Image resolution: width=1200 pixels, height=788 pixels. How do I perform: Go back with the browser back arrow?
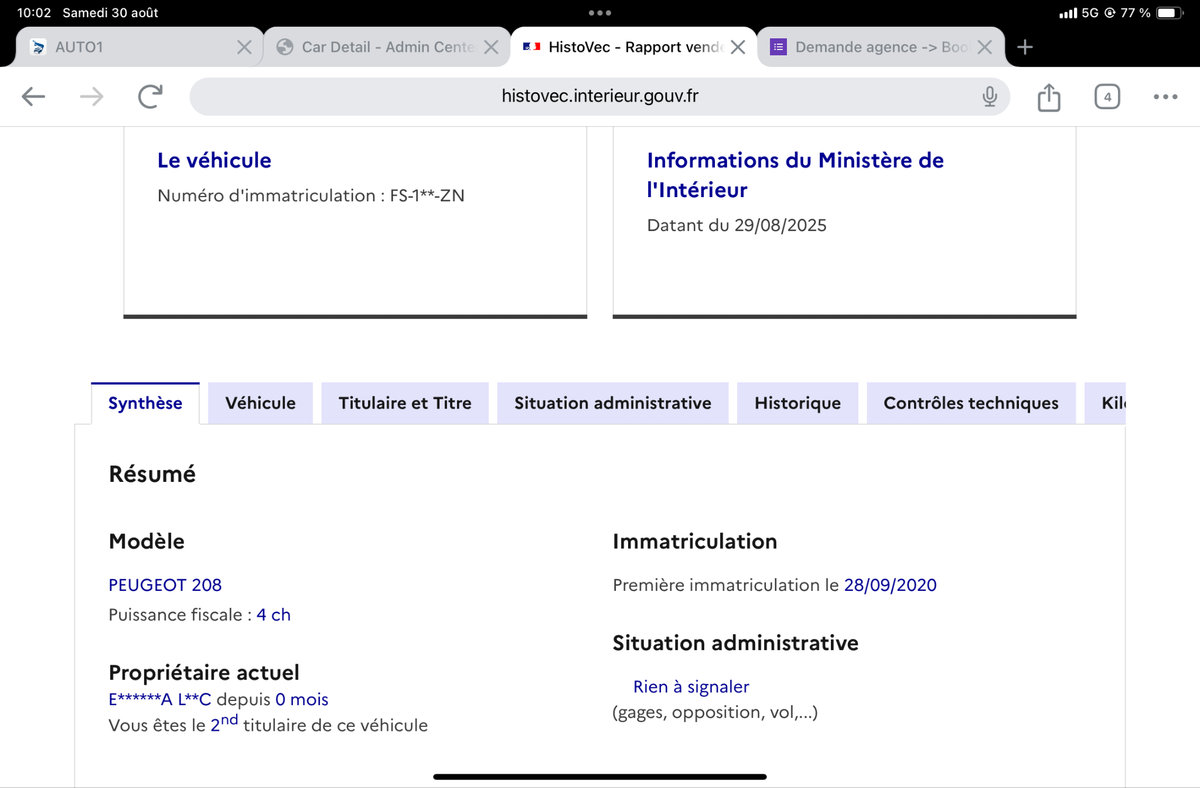[x=34, y=96]
